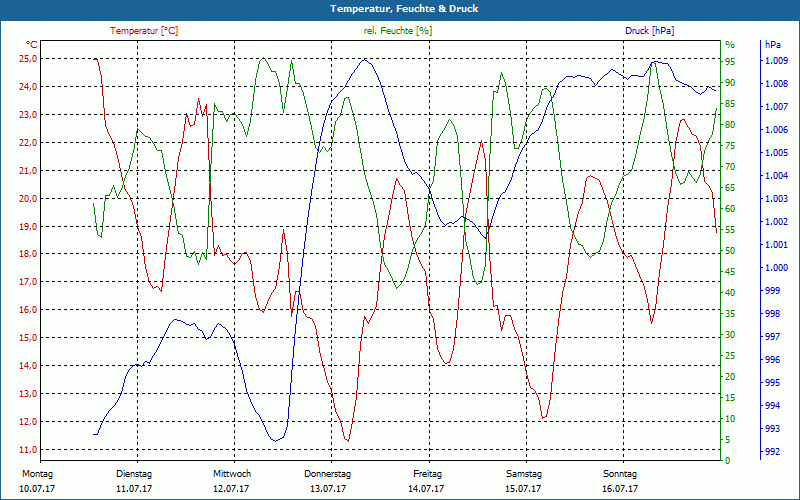Click the '1.009' pressure axis value

776,61
